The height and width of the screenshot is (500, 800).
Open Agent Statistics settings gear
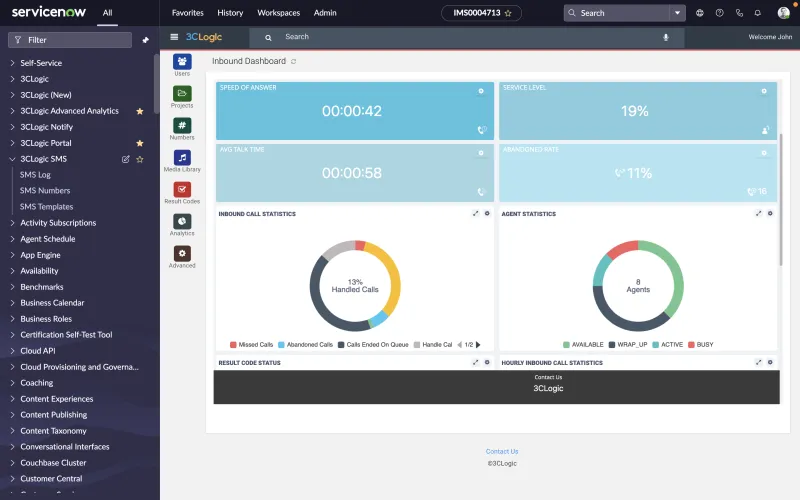tap(770, 213)
